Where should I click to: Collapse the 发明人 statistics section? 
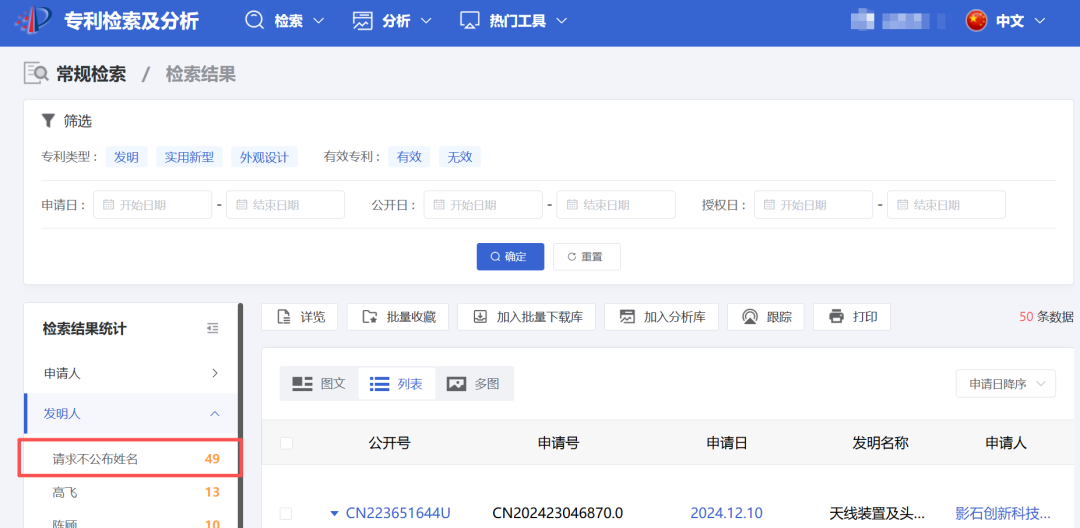[132, 413]
